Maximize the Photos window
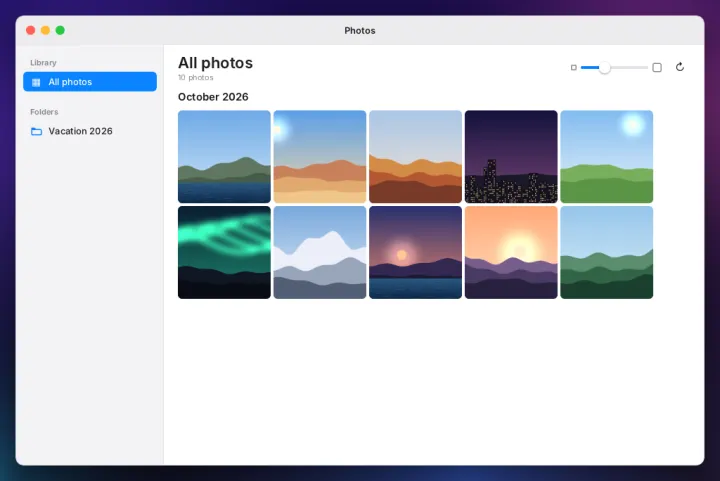The image size is (720, 481). click(60, 30)
